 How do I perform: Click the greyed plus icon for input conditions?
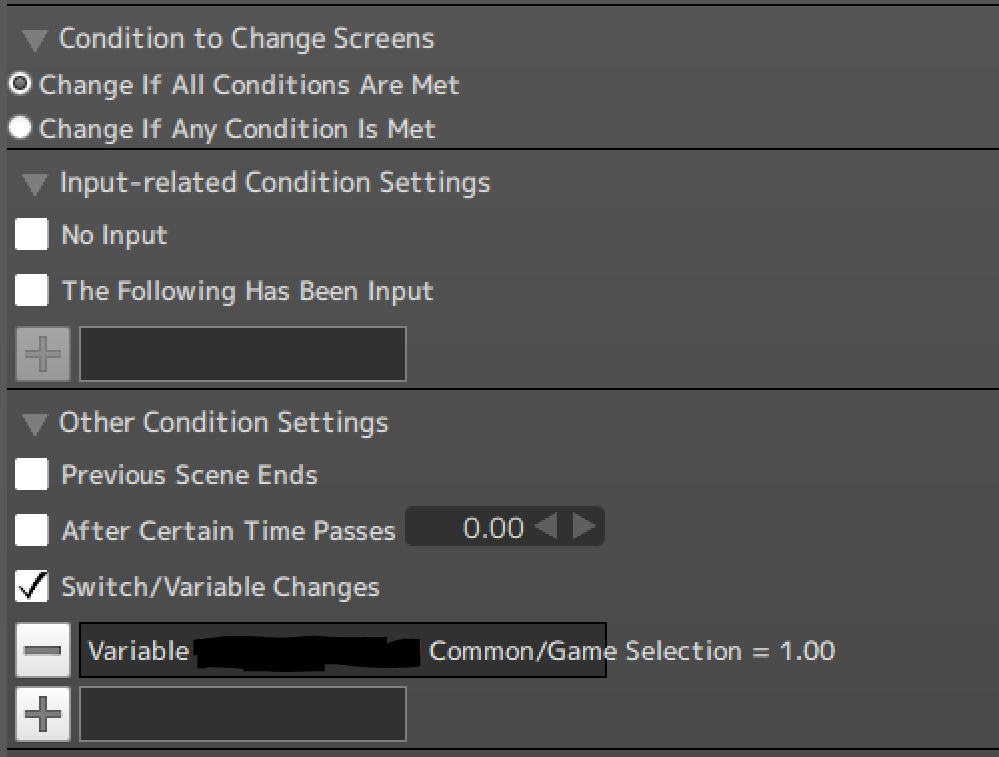(x=42, y=354)
